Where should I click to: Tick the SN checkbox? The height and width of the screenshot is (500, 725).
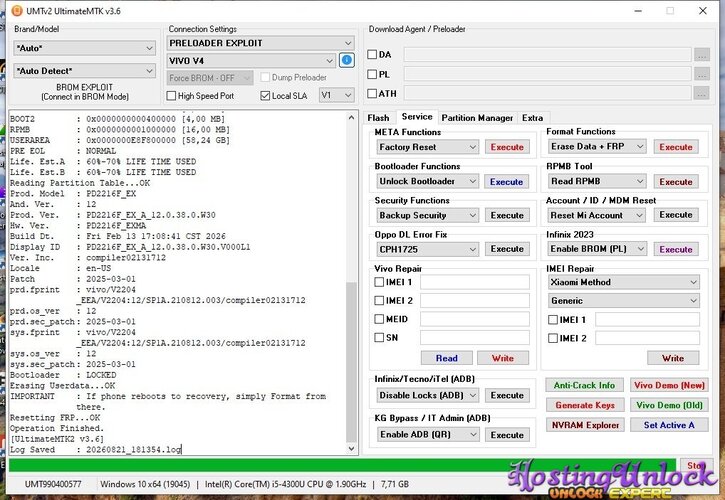point(379,337)
